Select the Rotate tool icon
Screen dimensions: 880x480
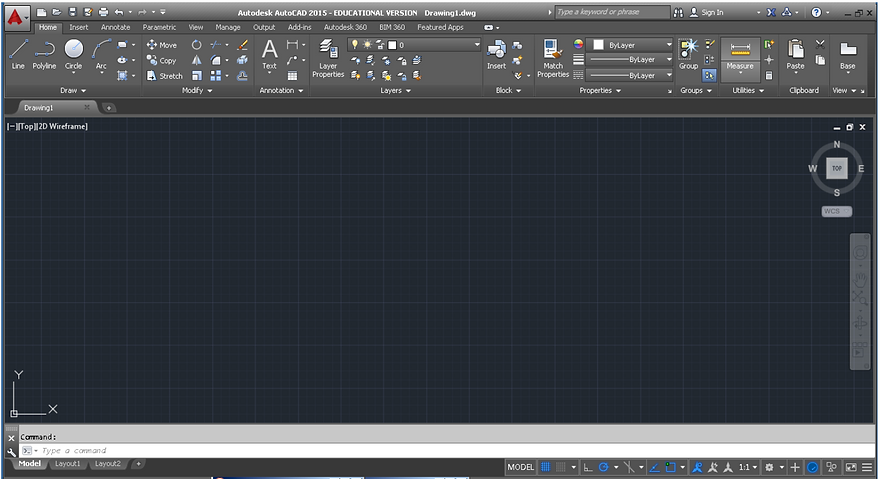196,45
